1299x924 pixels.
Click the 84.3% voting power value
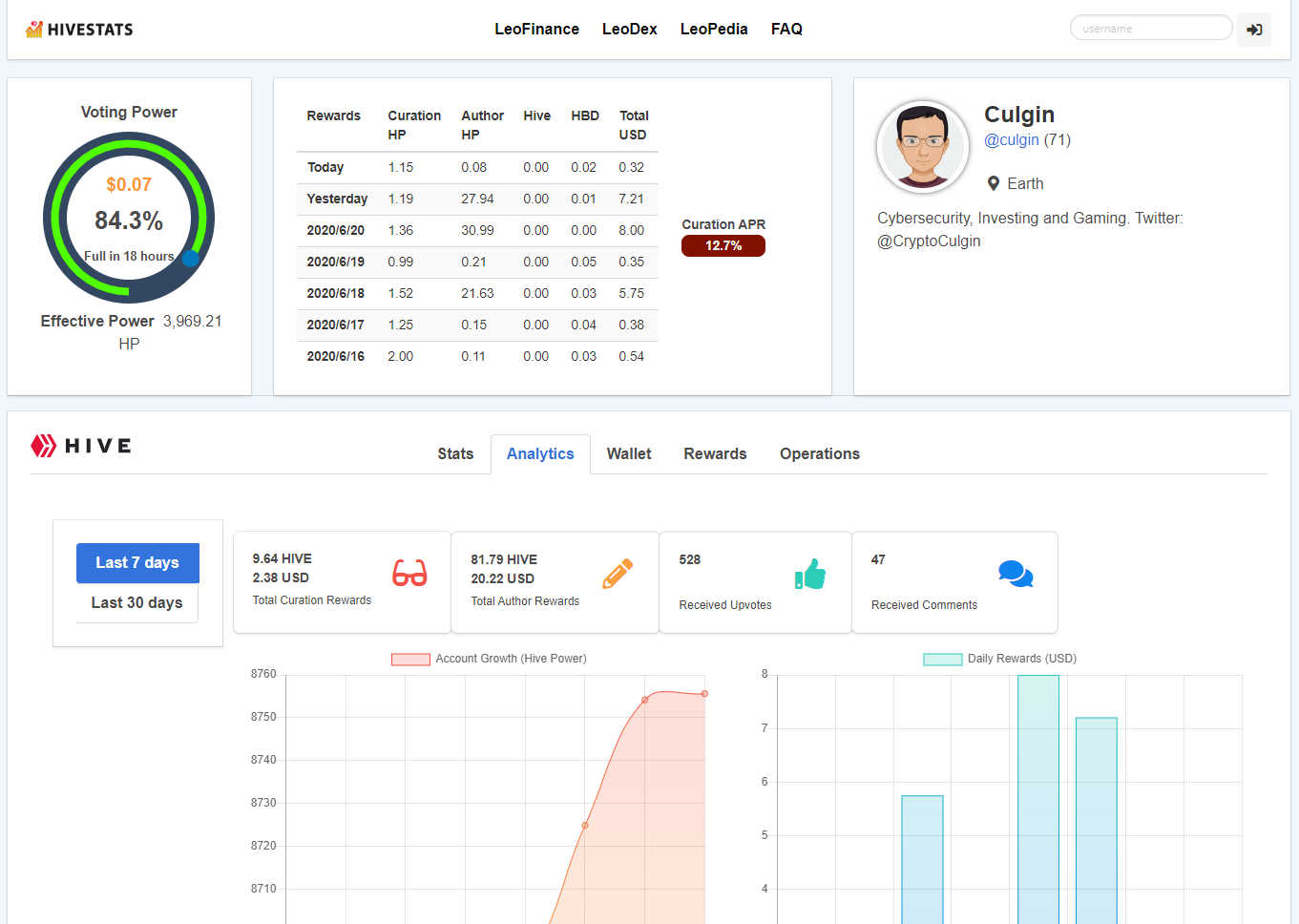[x=129, y=220]
